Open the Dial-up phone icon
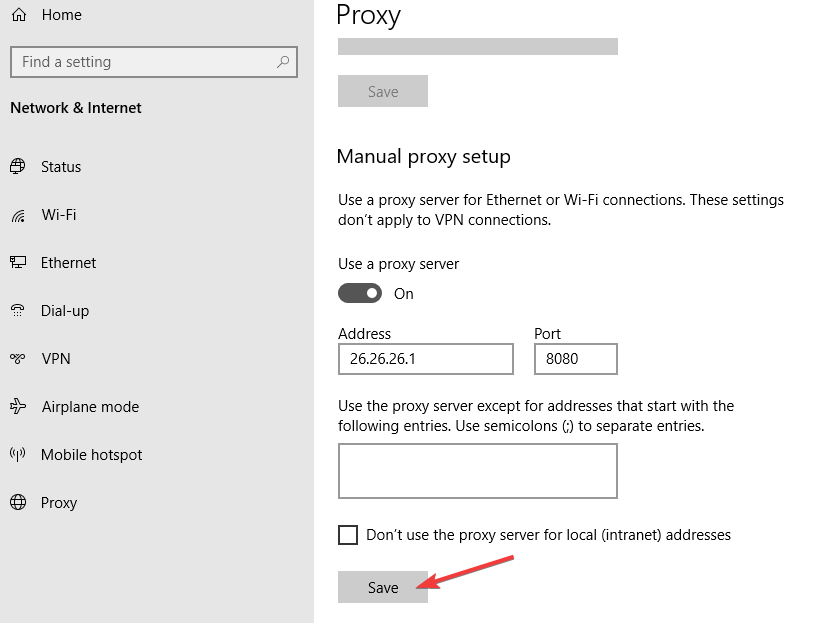 pyautogui.click(x=18, y=310)
